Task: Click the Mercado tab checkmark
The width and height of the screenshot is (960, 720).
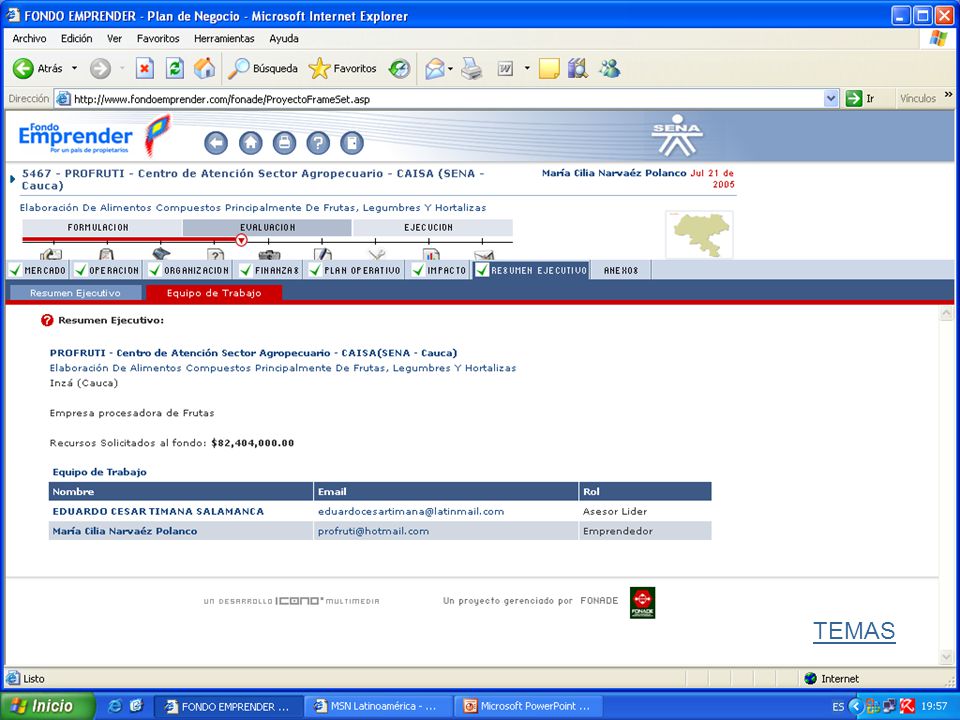Action: click(16, 270)
